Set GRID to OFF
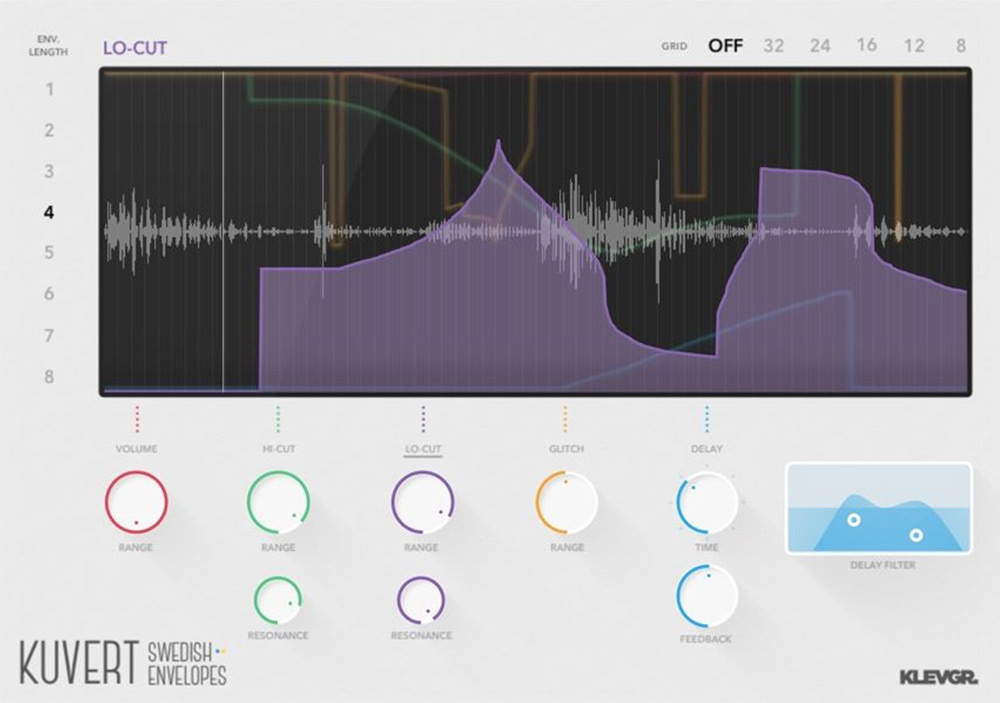 point(727,44)
